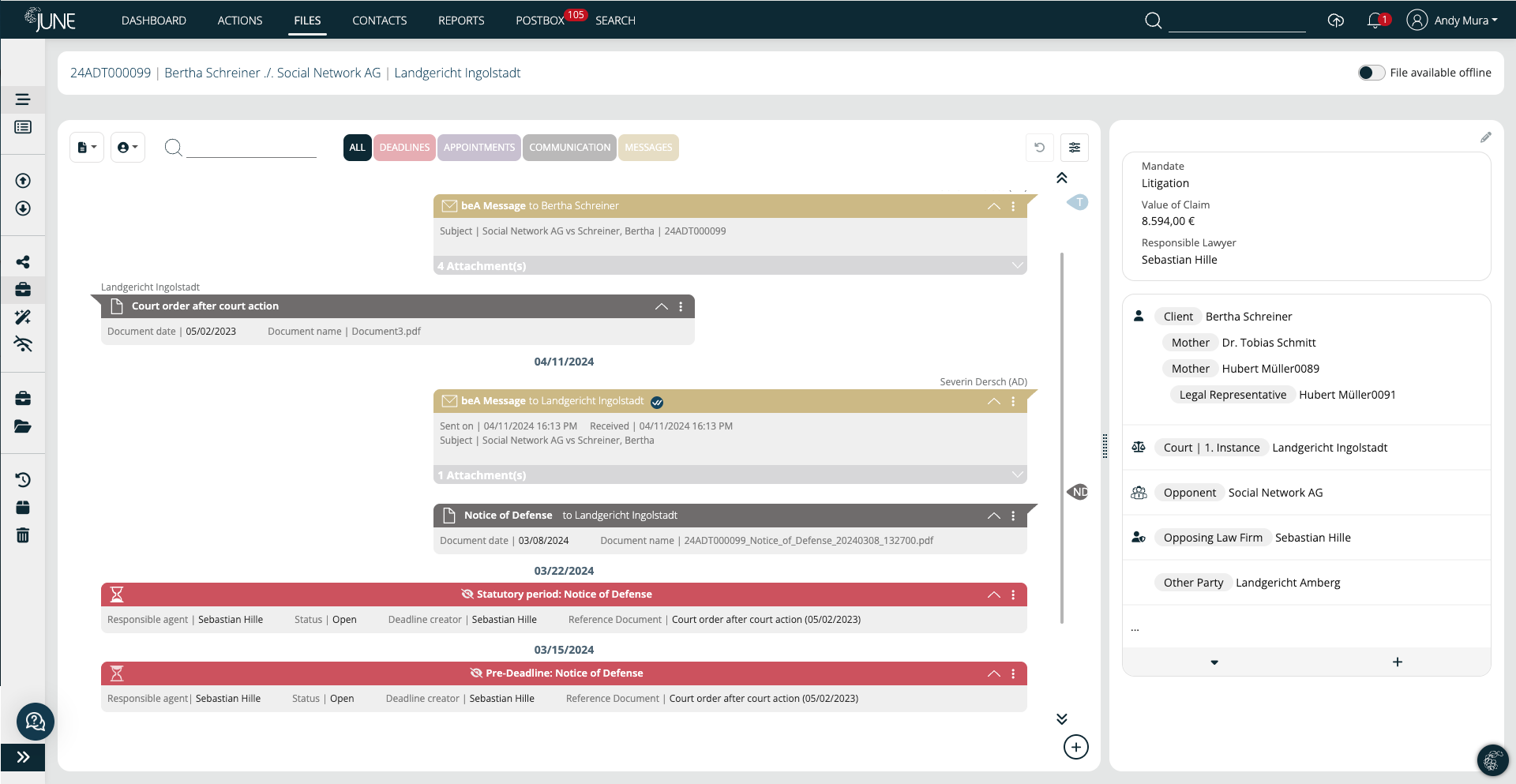Expand more parties at bottom of right panel
This screenshot has width=1516, height=784.
pyautogui.click(x=1214, y=662)
